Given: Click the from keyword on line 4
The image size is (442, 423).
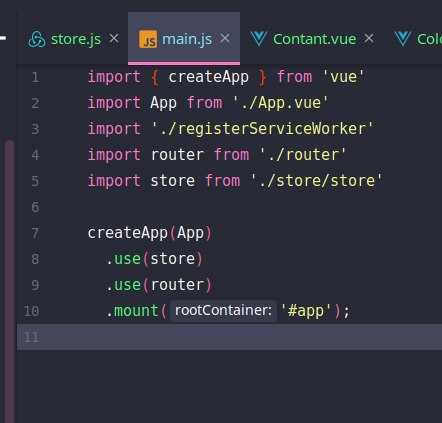Looking at the screenshot, I should point(231,155).
